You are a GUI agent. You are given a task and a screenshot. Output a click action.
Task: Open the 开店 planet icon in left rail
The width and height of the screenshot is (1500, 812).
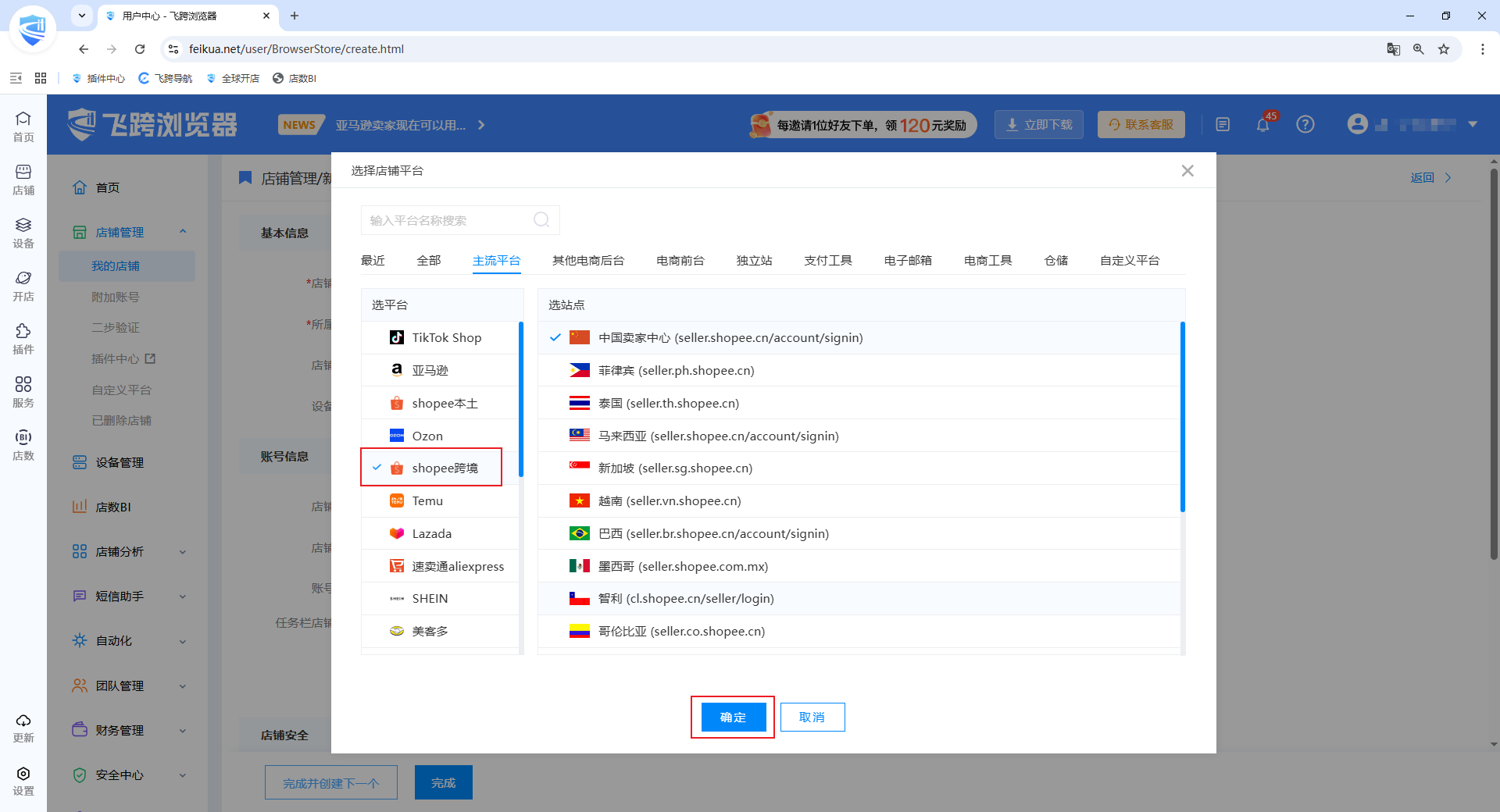tap(23, 285)
